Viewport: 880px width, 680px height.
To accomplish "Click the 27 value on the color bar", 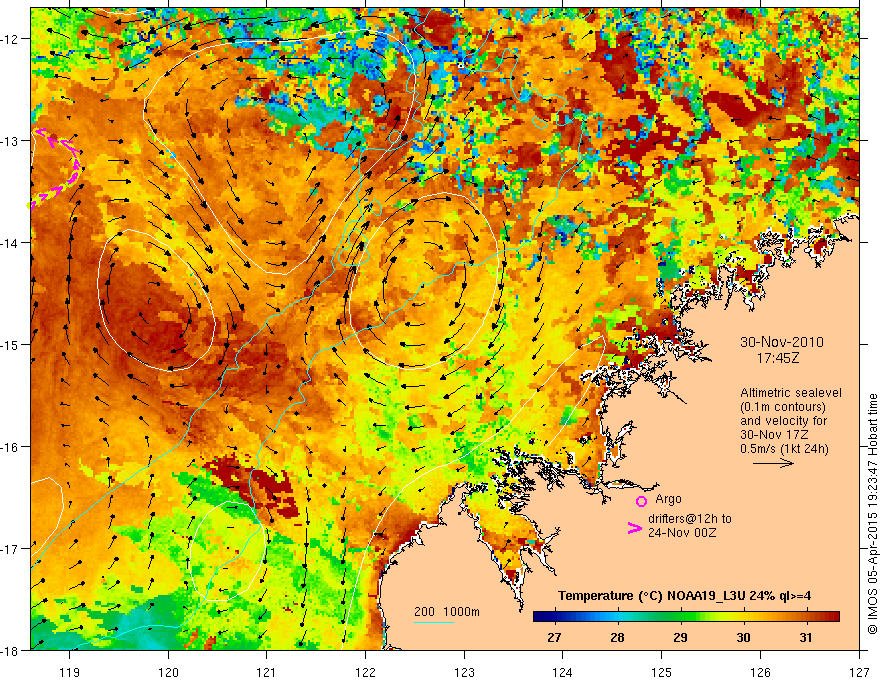I will click(x=554, y=638).
